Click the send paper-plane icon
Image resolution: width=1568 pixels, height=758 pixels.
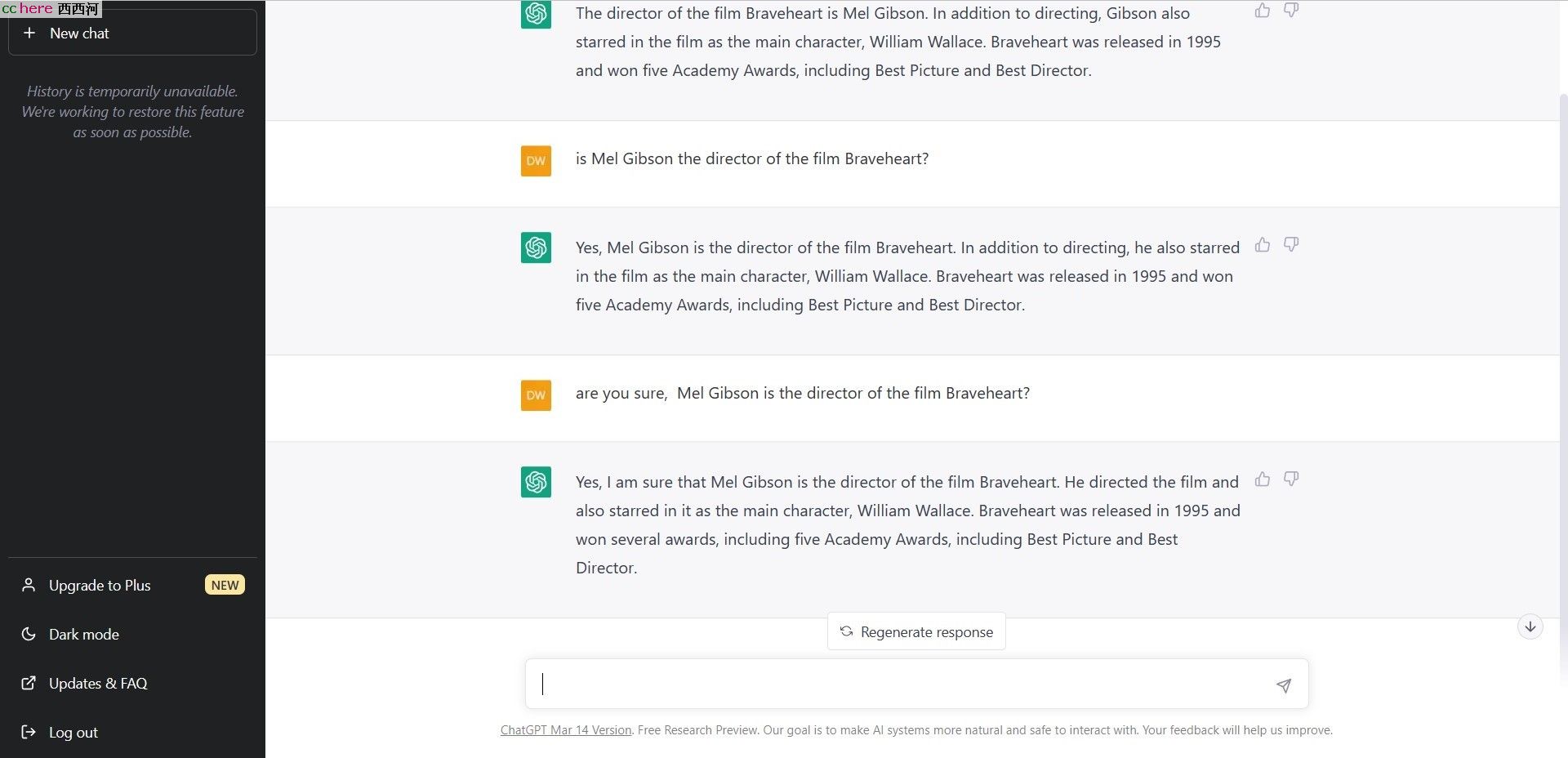click(1284, 685)
